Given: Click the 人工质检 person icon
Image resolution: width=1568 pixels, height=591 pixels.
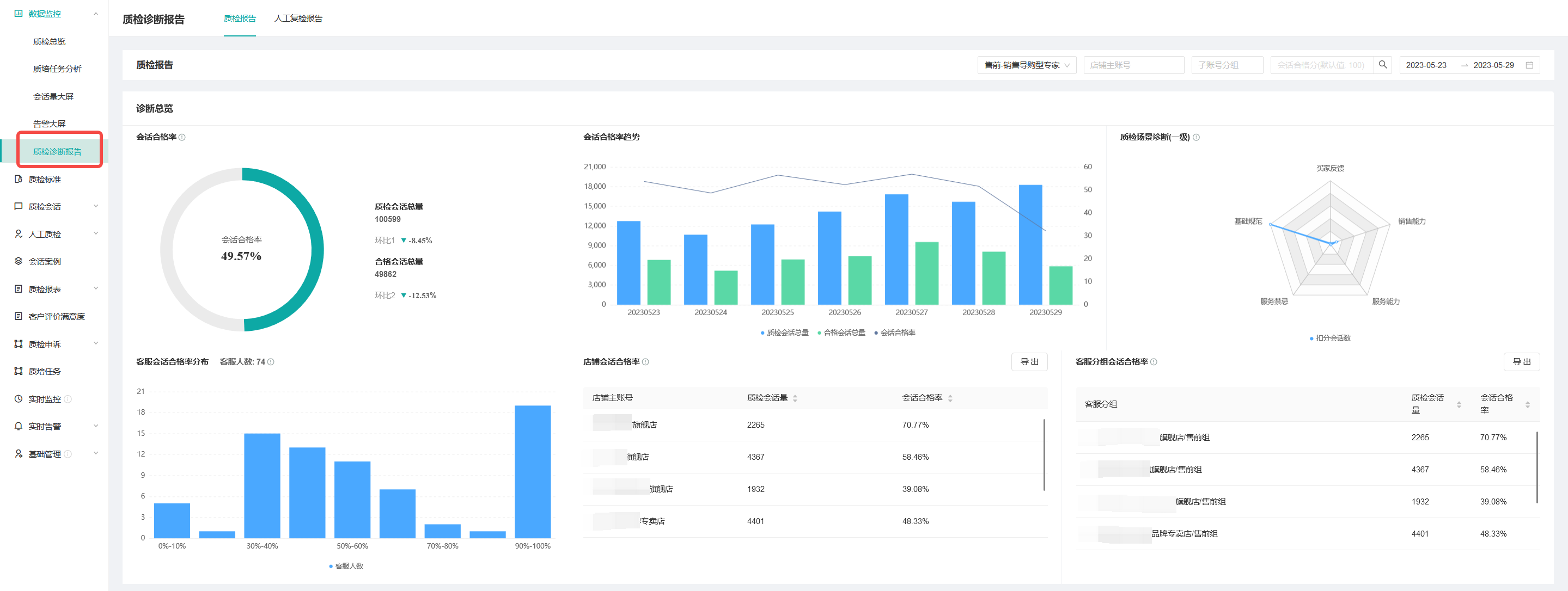Looking at the screenshot, I should click(19, 233).
